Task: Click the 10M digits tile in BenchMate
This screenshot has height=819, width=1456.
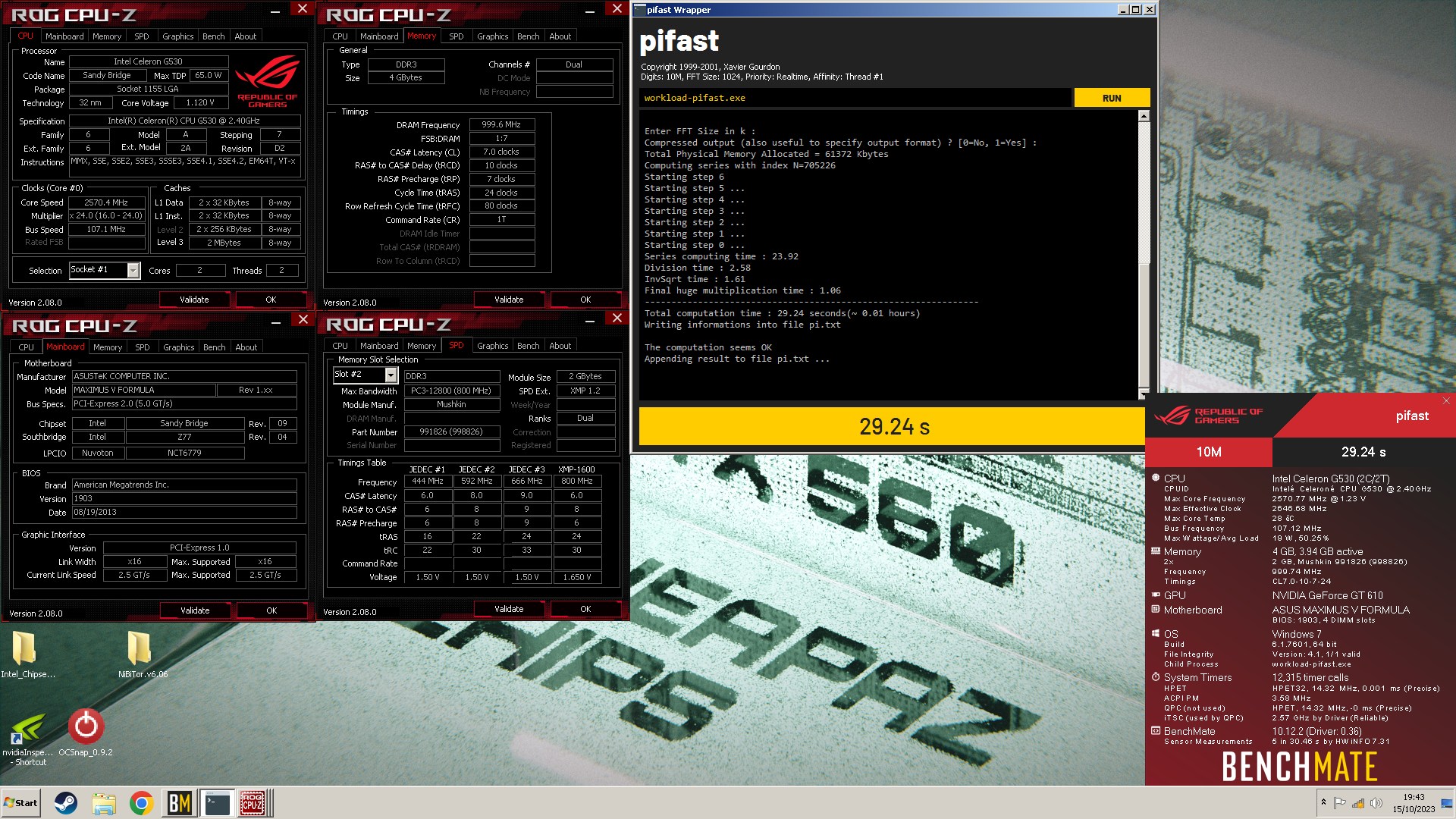Action: pos(1209,452)
